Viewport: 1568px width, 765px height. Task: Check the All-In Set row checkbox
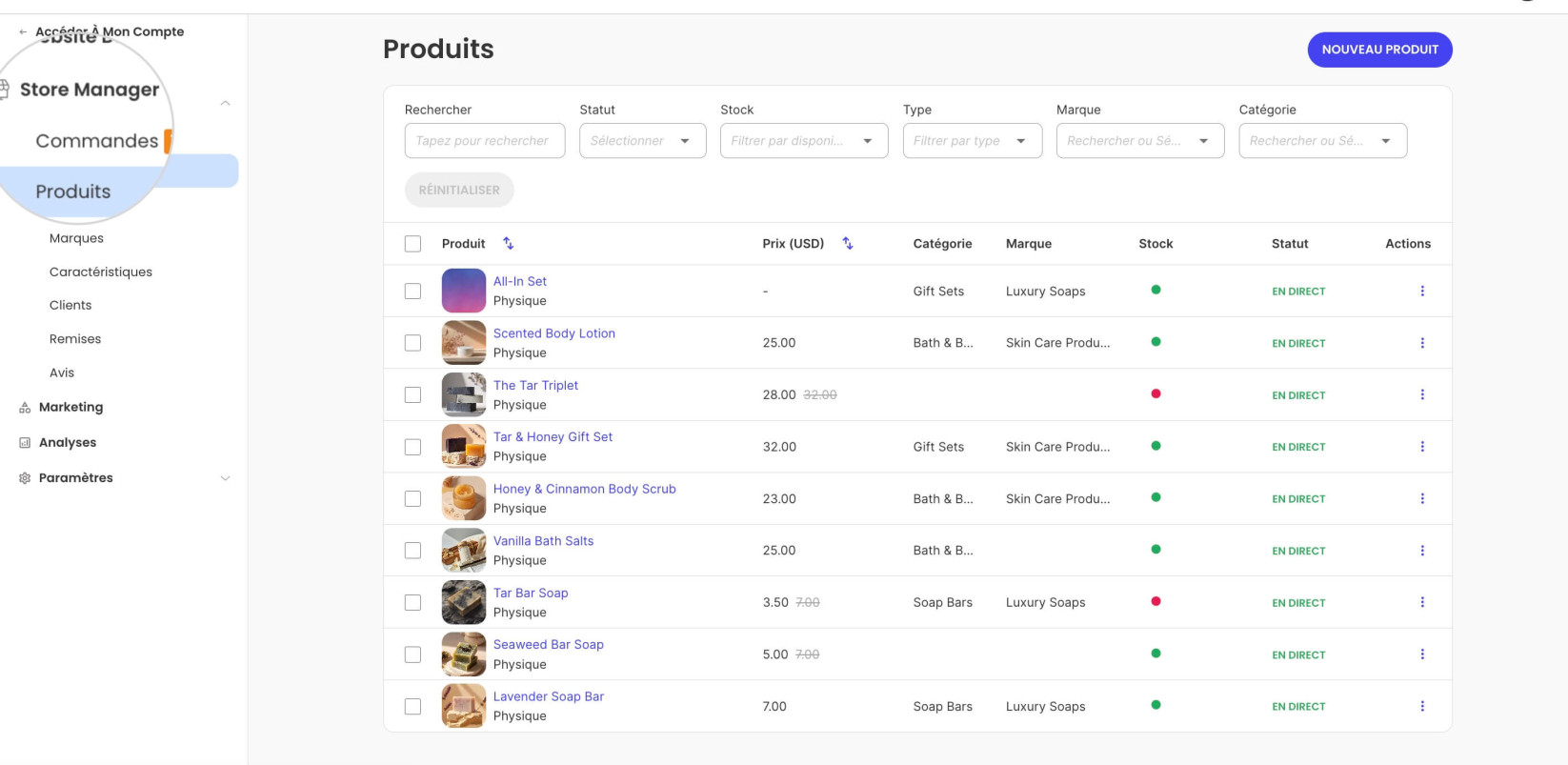click(x=412, y=291)
